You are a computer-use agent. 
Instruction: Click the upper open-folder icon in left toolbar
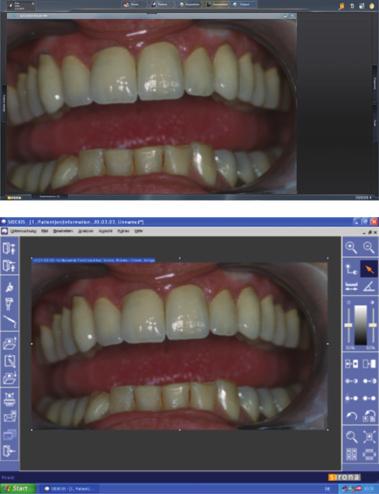click(9, 343)
